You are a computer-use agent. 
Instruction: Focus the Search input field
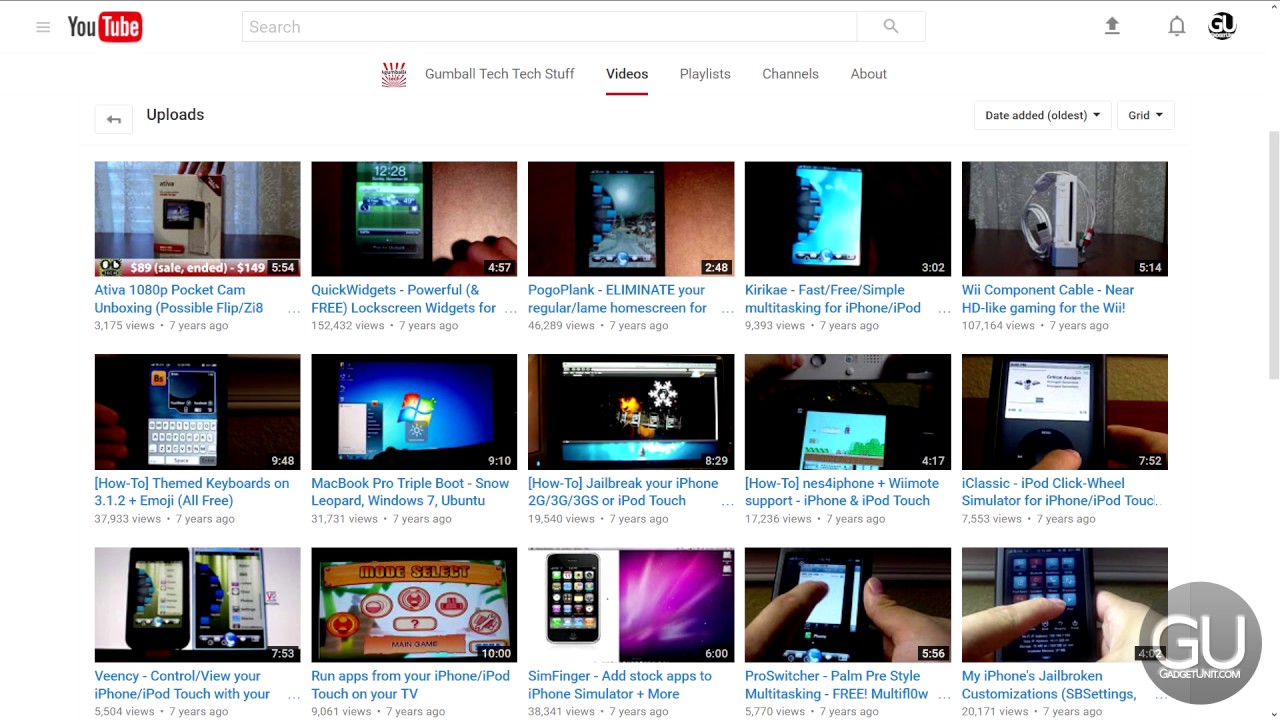coord(549,27)
